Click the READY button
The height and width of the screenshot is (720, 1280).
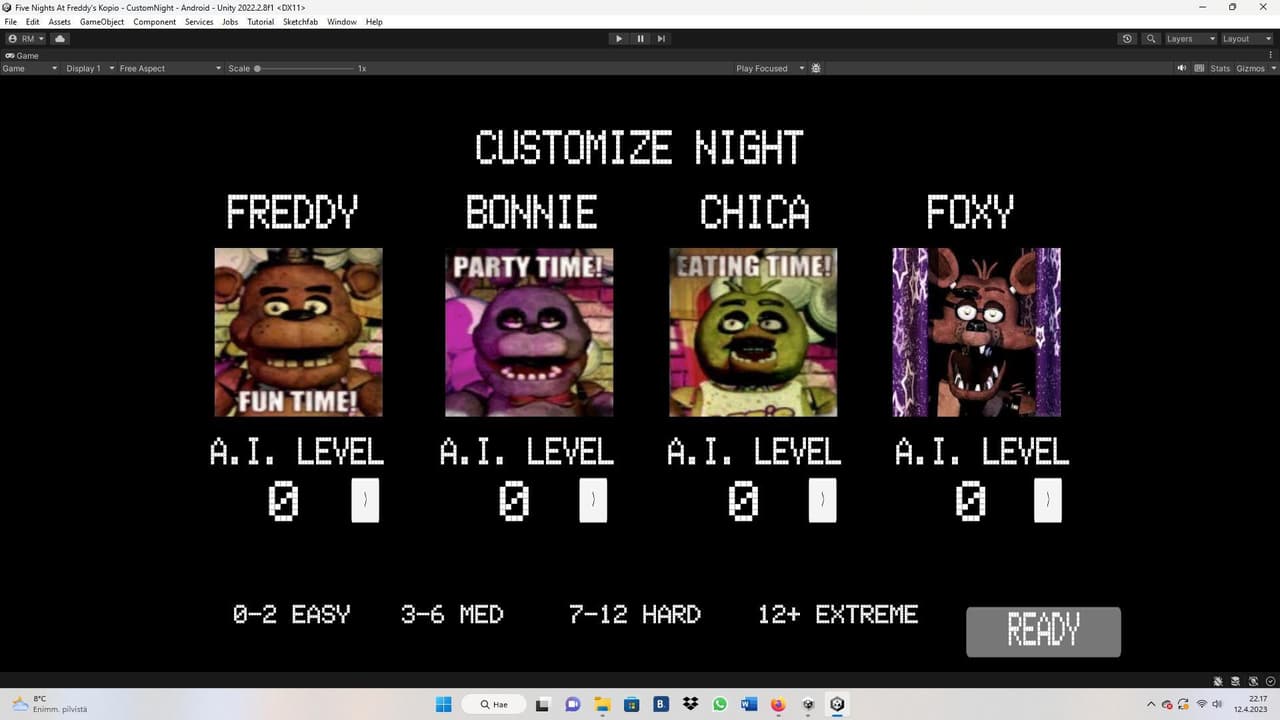[1043, 632]
